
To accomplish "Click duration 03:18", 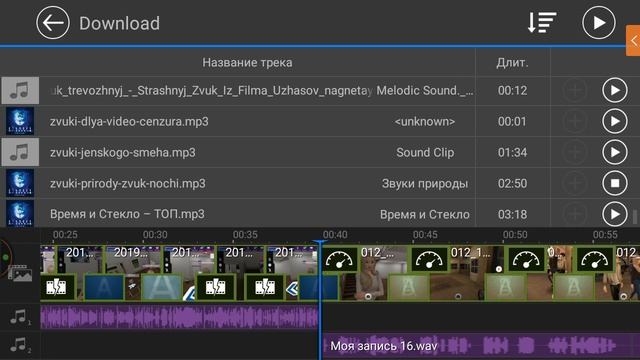I will click(512, 214).
